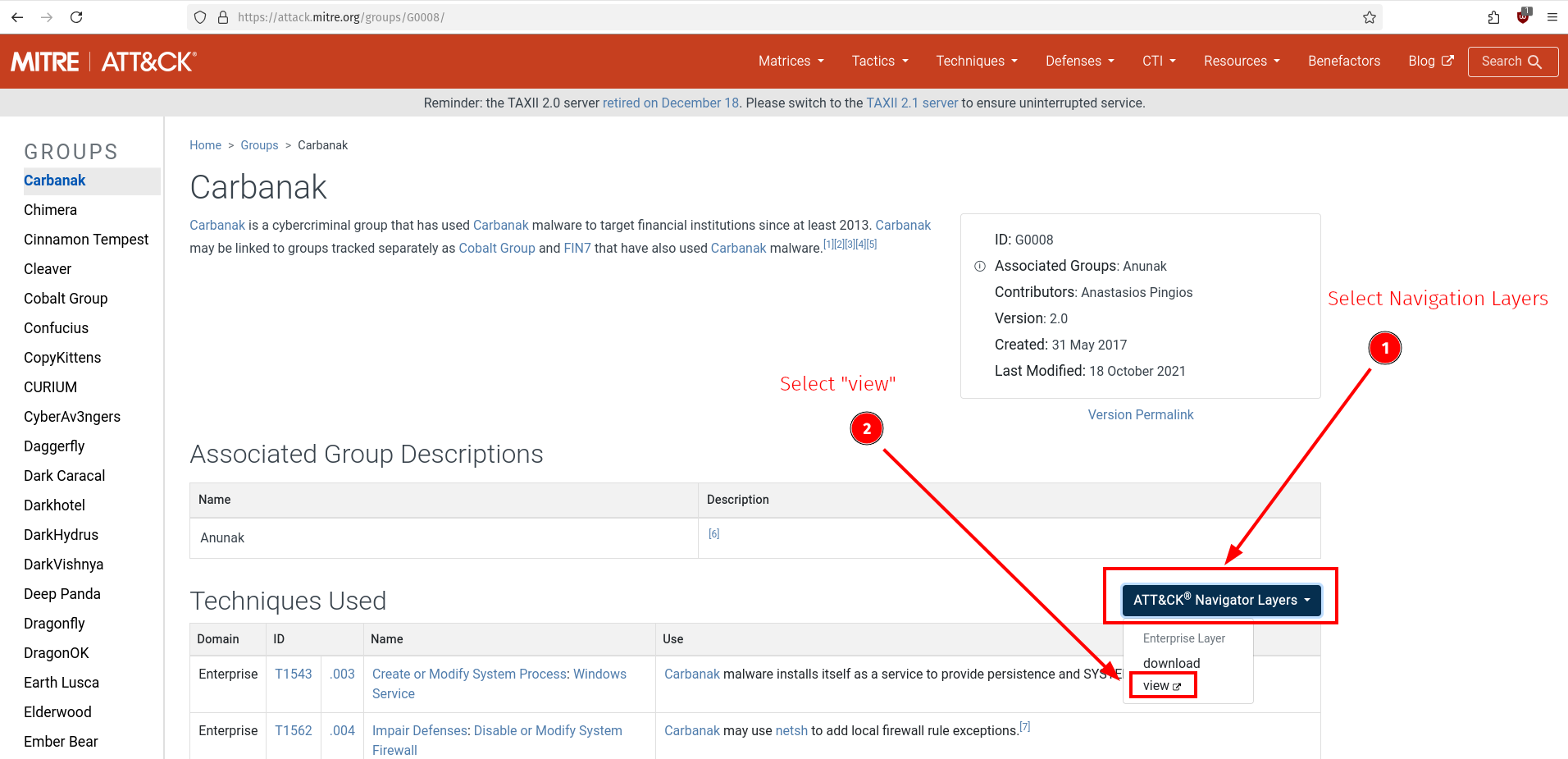
Task: Open Cobalt Group in the sidebar
Action: click(66, 299)
